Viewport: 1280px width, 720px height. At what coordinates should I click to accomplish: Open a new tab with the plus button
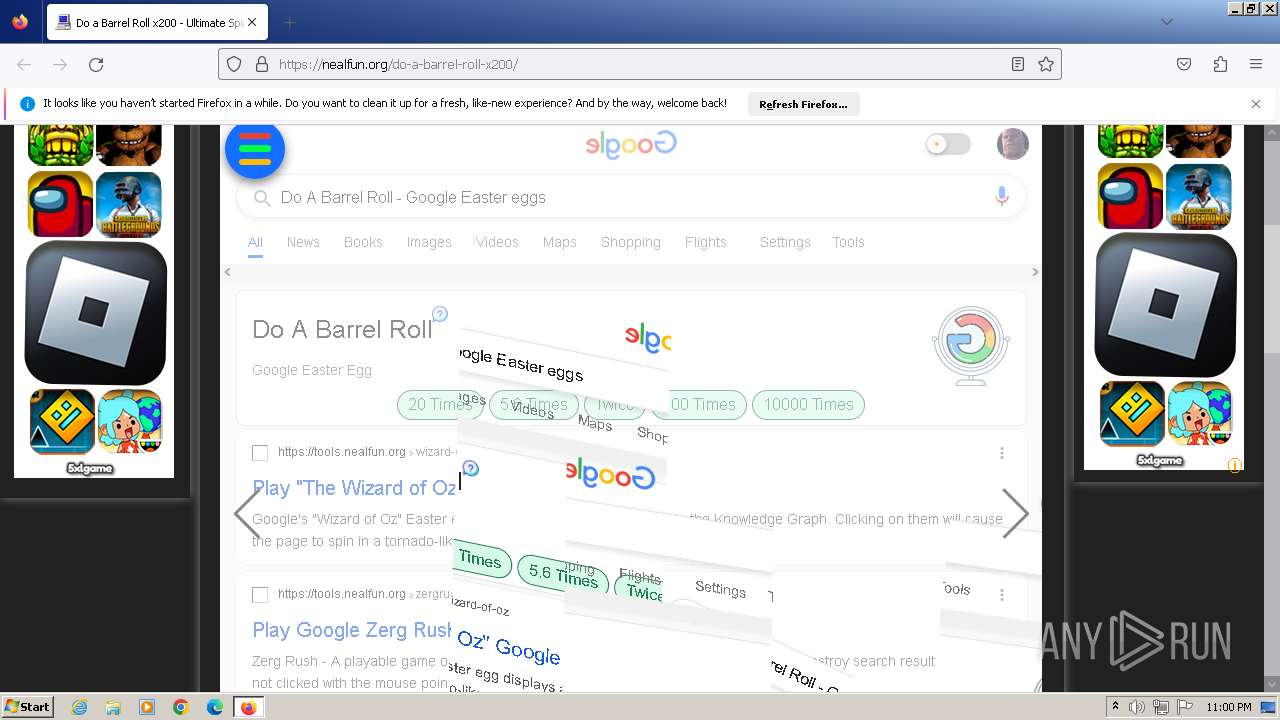[289, 22]
